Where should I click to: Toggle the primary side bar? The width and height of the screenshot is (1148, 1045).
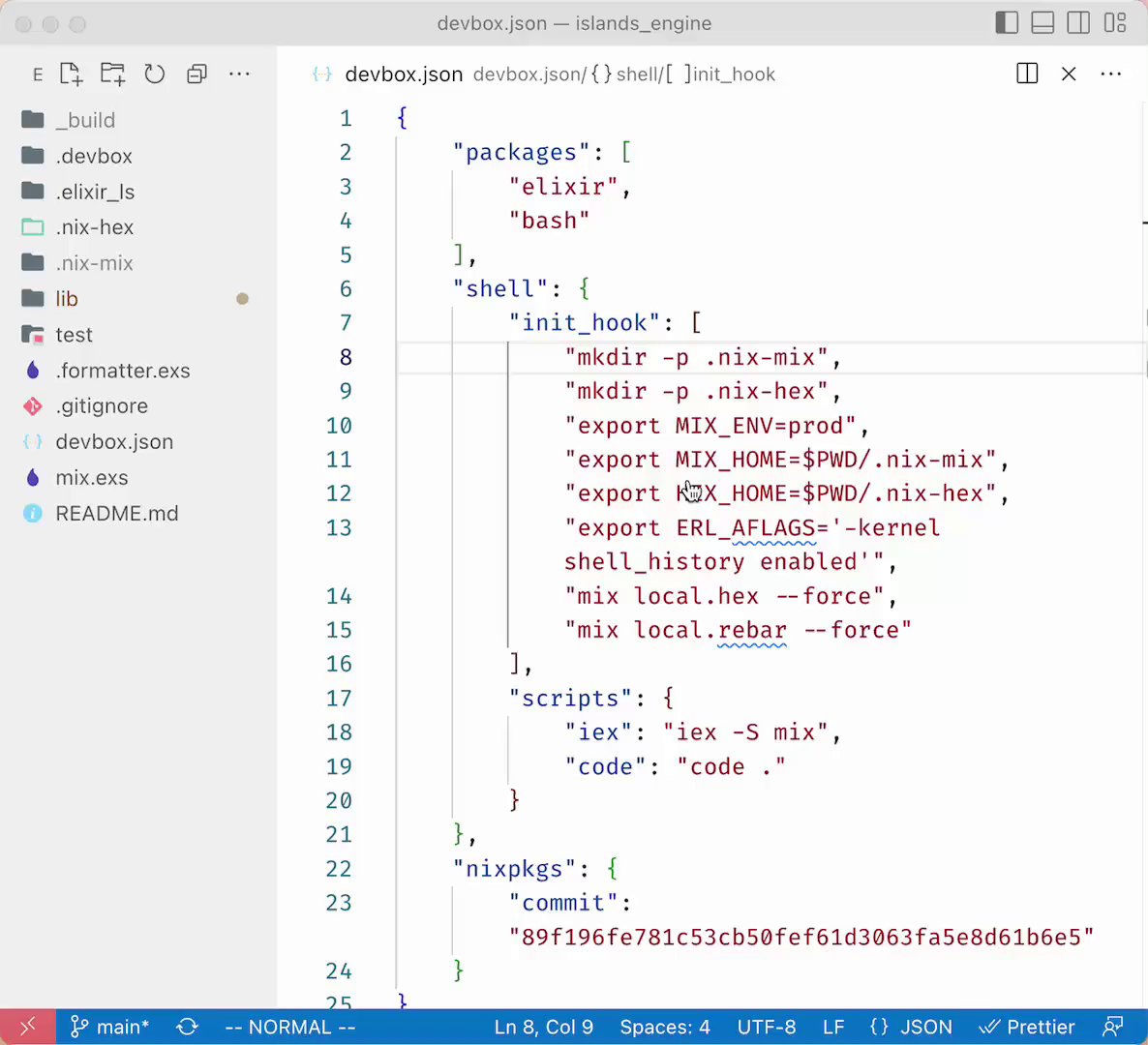coord(1007,22)
